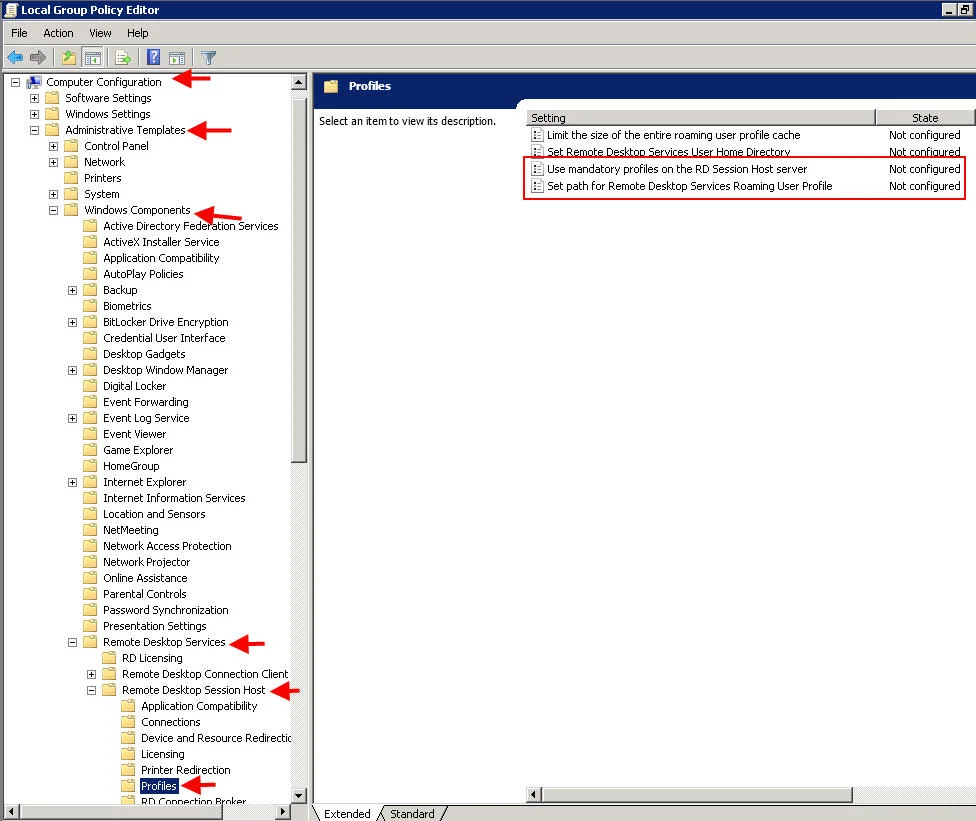Screen dimensions: 976x821
Task: Click the Biometrics folder icon
Action: click(90, 306)
